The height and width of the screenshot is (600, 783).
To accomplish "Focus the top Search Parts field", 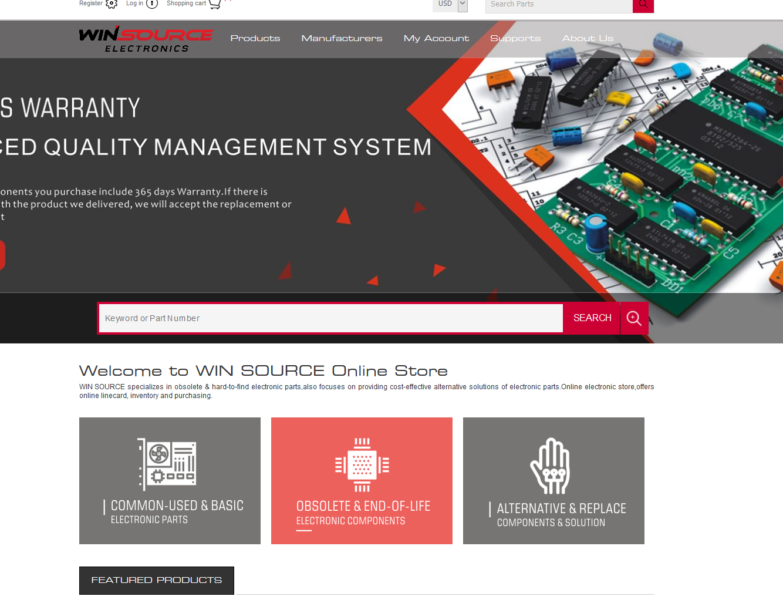I will 558,5.
